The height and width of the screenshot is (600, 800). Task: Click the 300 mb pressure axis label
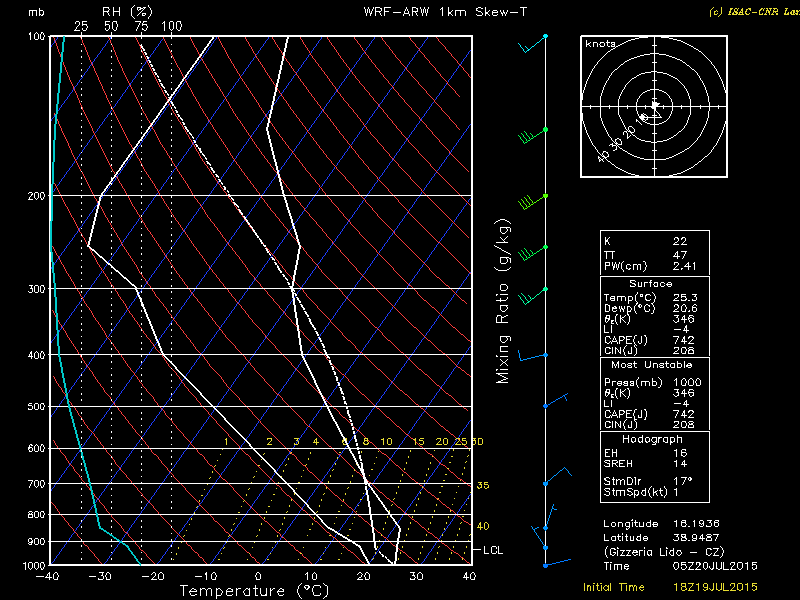point(37,289)
